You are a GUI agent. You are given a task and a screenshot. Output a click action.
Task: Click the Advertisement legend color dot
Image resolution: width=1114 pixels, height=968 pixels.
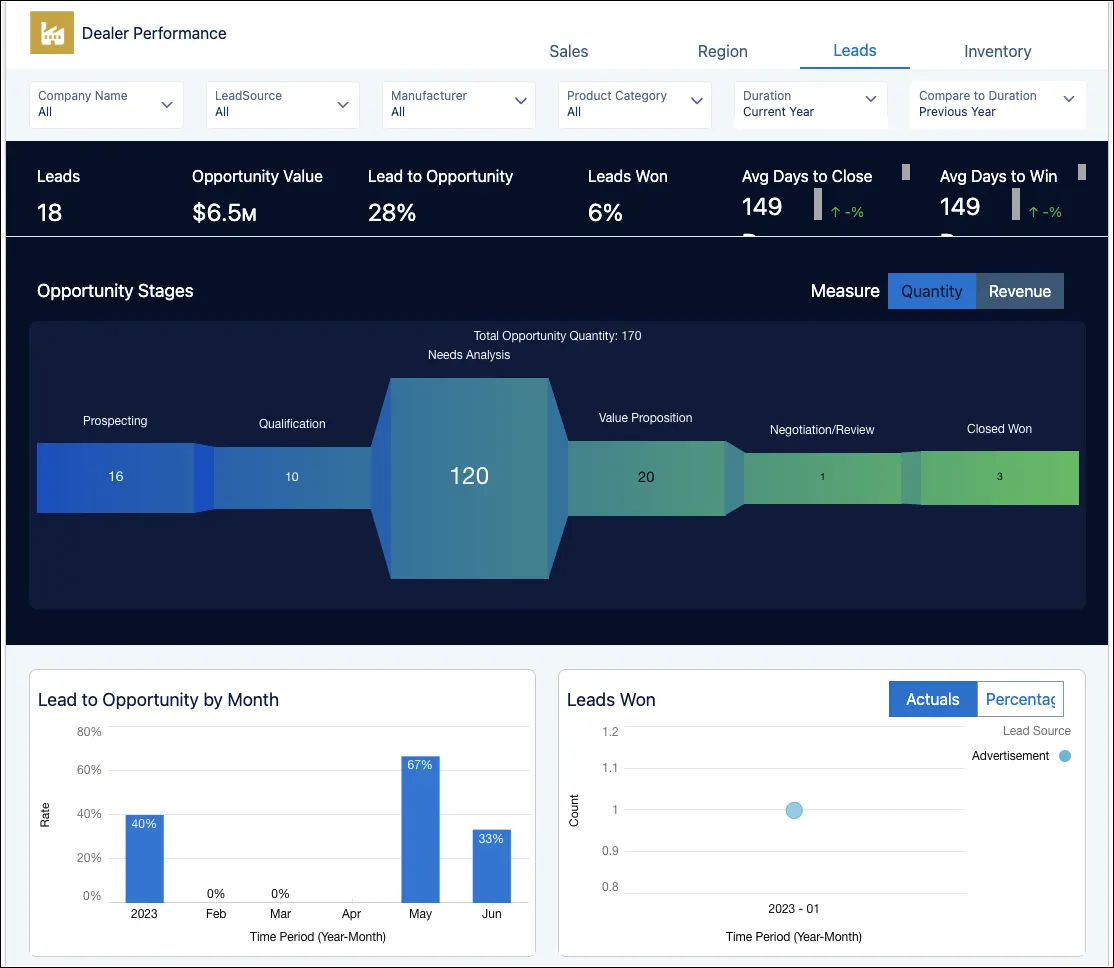(1064, 756)
